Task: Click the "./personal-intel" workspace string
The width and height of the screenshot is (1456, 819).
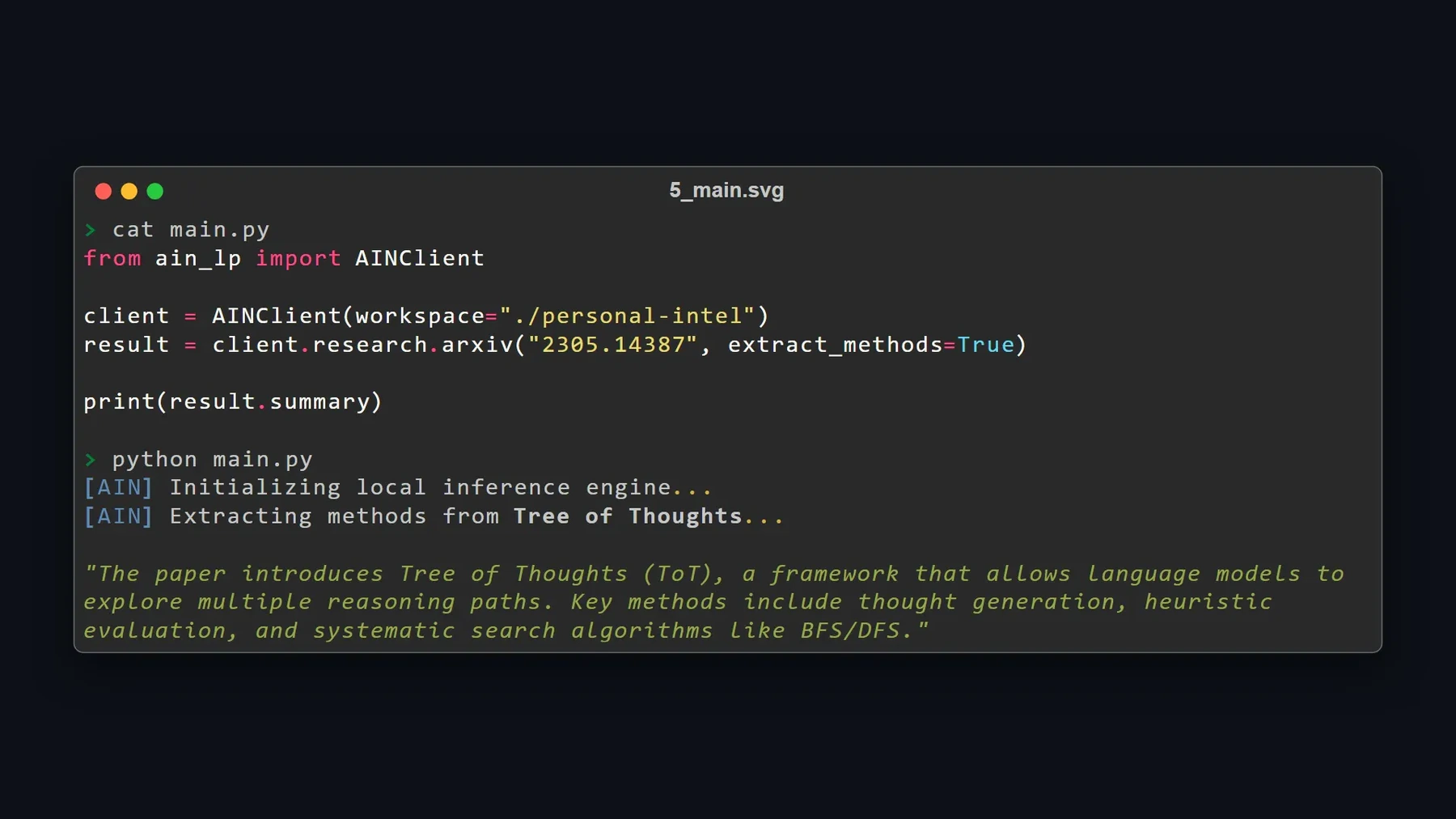Action: 628,316
